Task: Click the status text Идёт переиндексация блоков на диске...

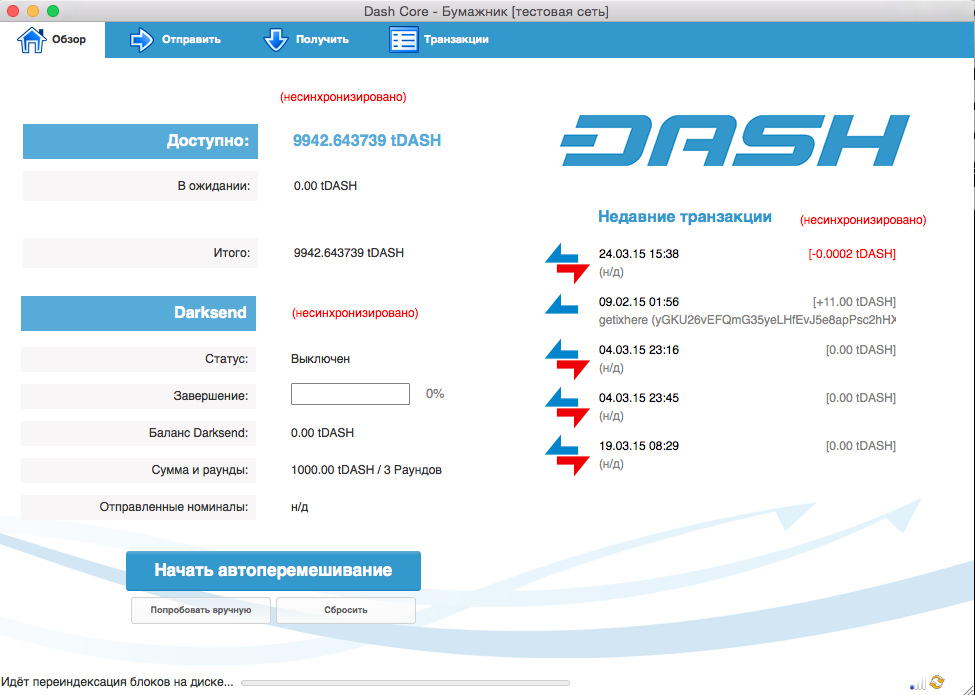Action: click(118, 683)
